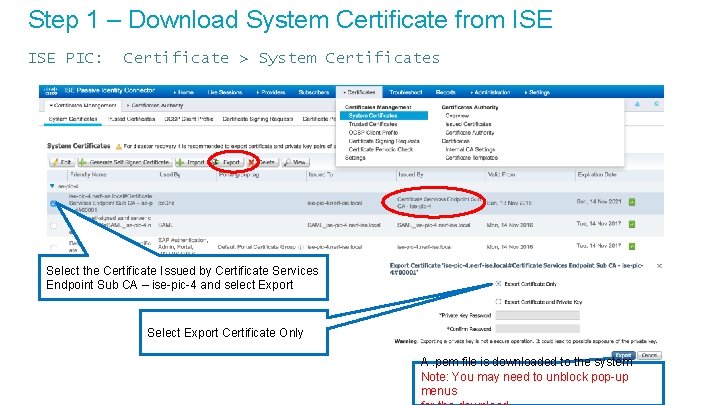Select Certificate Periodic Check in dropdown menu
The image size is (720, 405).
(381, 149)
